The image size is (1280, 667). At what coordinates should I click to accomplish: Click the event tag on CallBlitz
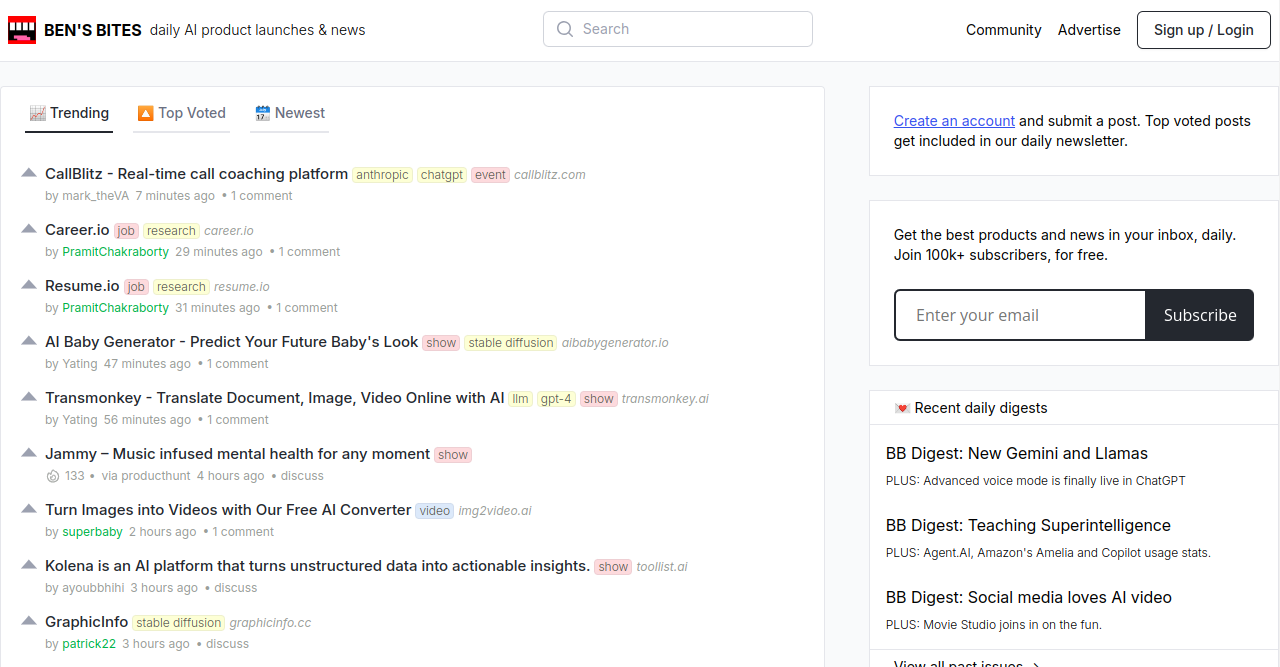(490, 175)
